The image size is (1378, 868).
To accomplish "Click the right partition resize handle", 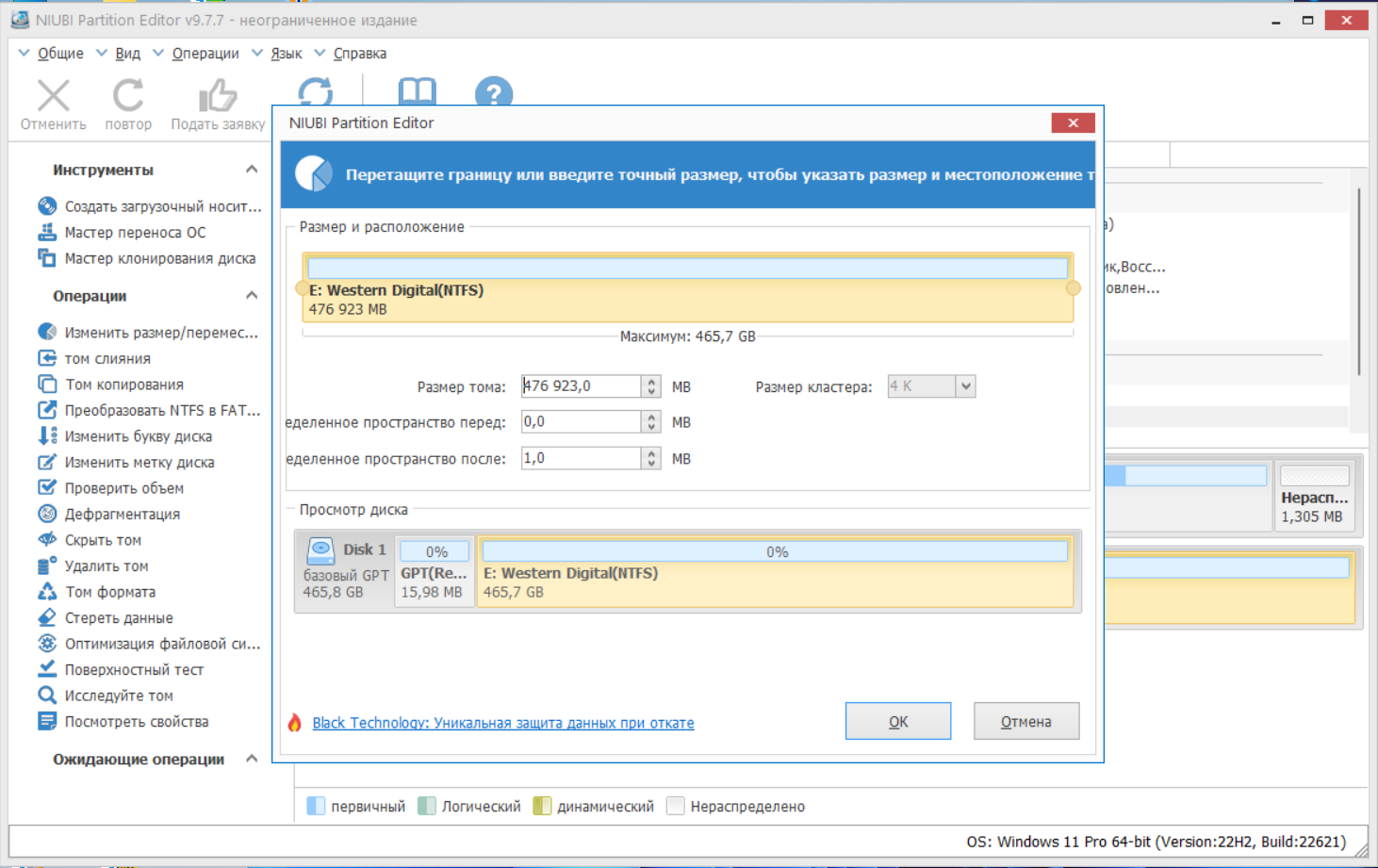I will click(1073, 288).
